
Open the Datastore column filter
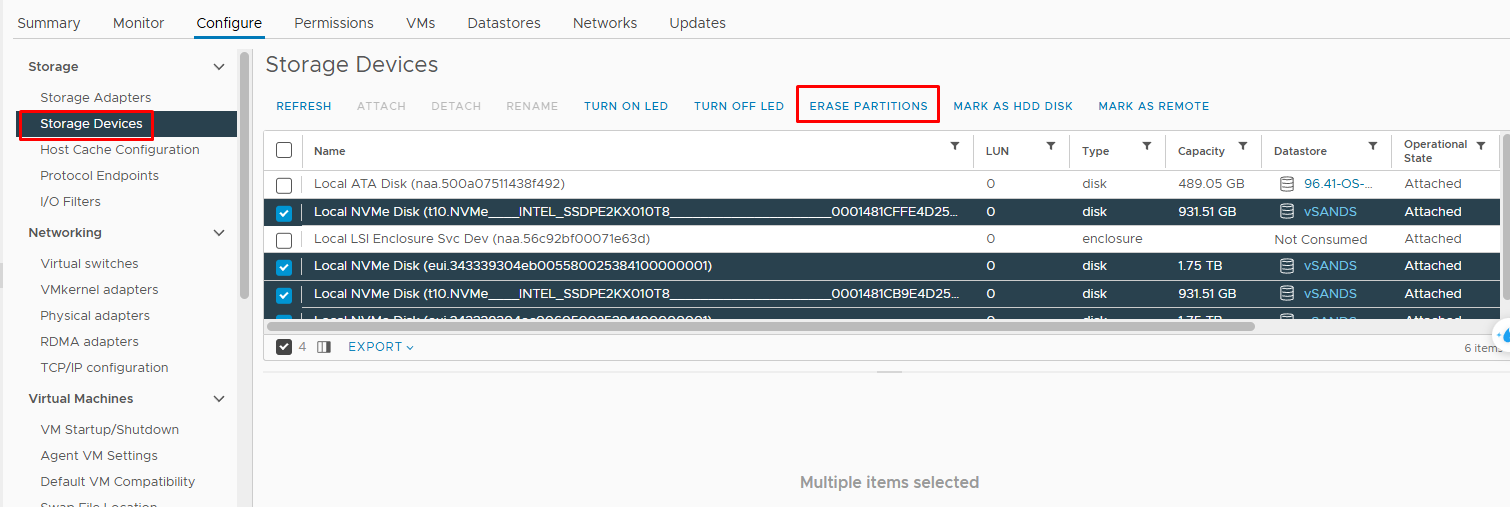(x=1372, y=146)
